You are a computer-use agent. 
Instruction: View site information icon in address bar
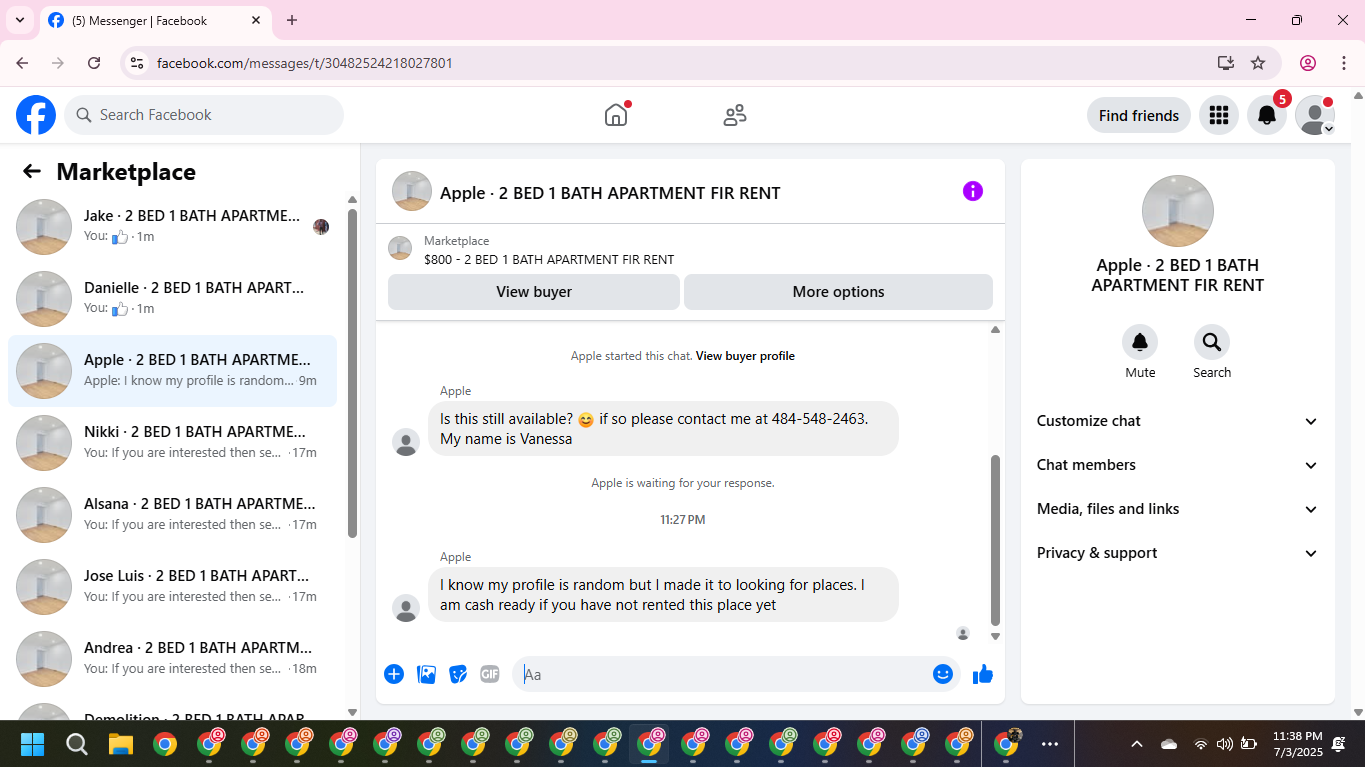[138, 63]
